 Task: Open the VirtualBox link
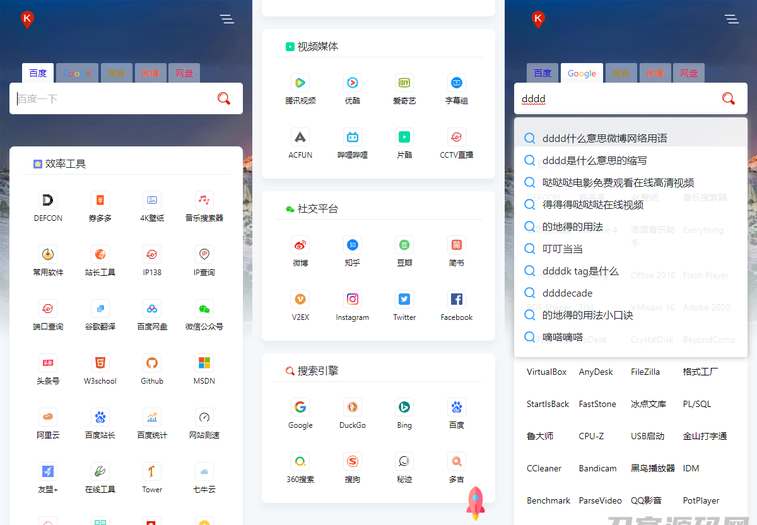pyautogui.click(x=547, y=372)
